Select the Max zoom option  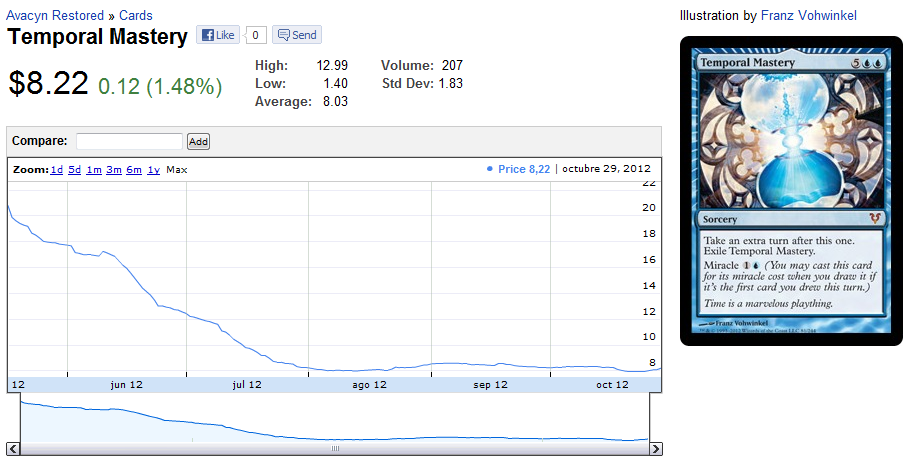point(177,170)
